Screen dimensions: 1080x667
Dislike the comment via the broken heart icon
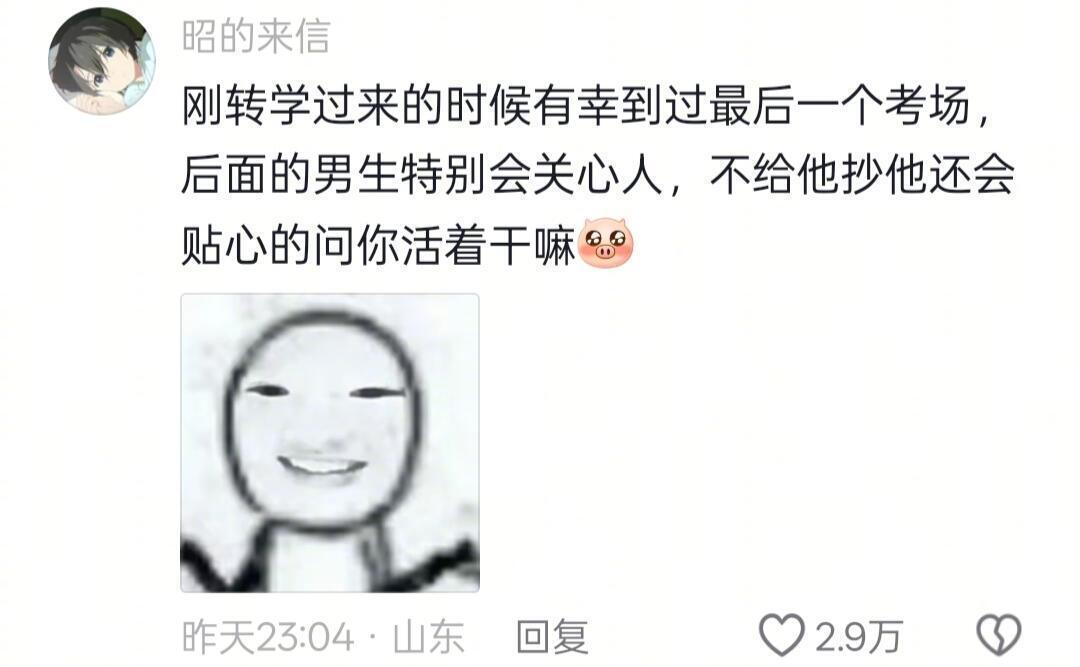(999, 635)
